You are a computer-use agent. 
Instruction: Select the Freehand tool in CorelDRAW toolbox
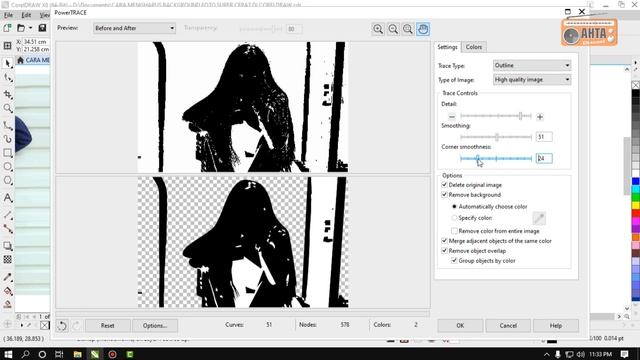[x=8, y=126]
